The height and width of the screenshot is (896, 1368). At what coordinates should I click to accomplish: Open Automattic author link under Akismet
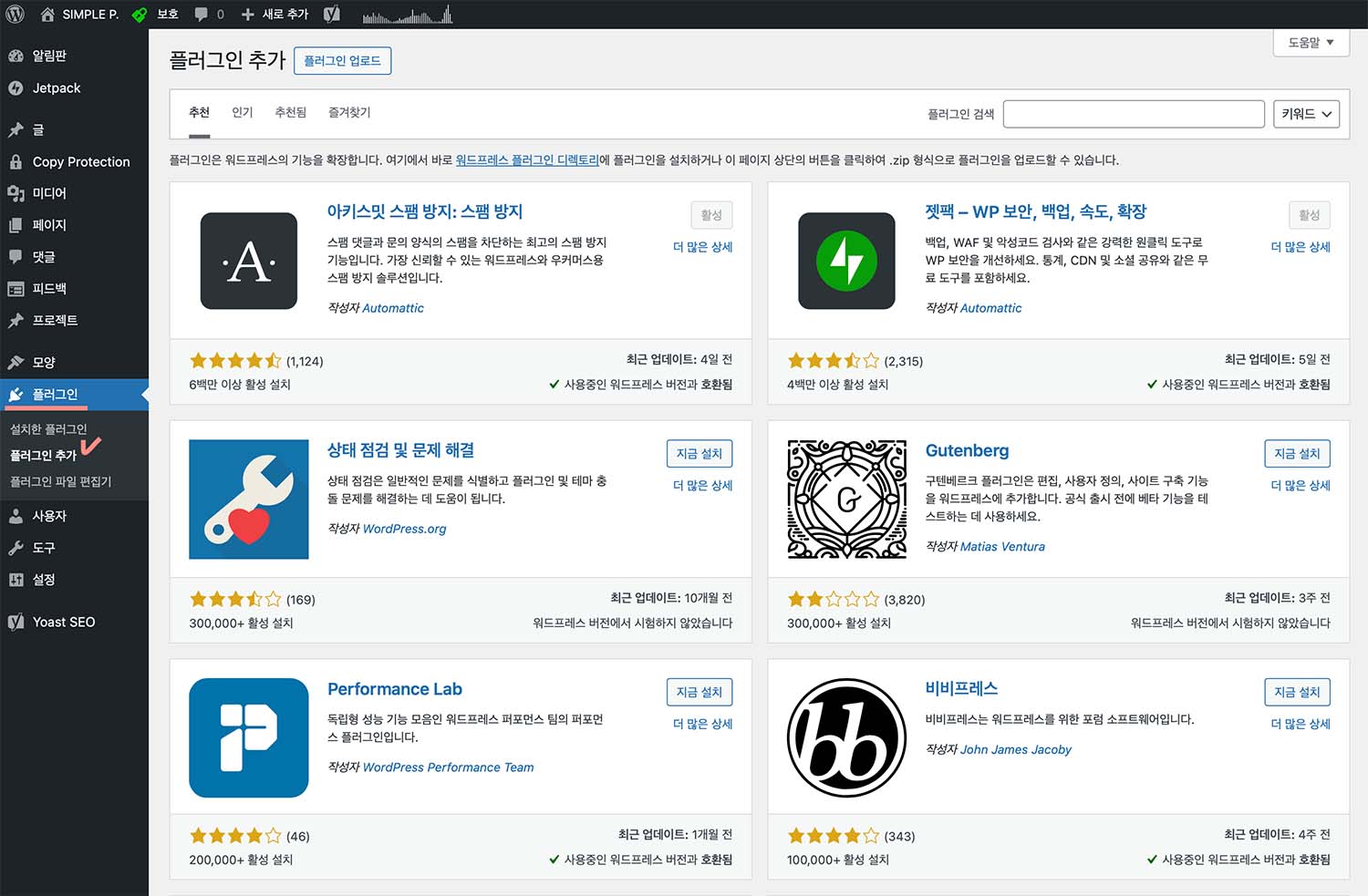click(393, 308)
